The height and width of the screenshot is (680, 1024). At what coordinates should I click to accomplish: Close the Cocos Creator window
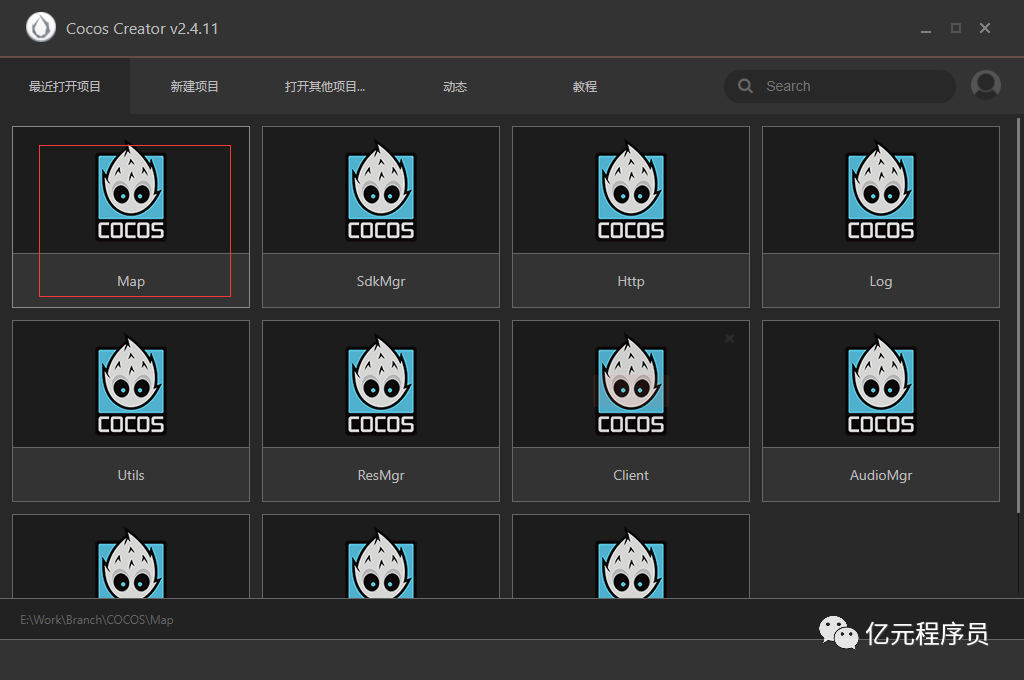point(985,28)
